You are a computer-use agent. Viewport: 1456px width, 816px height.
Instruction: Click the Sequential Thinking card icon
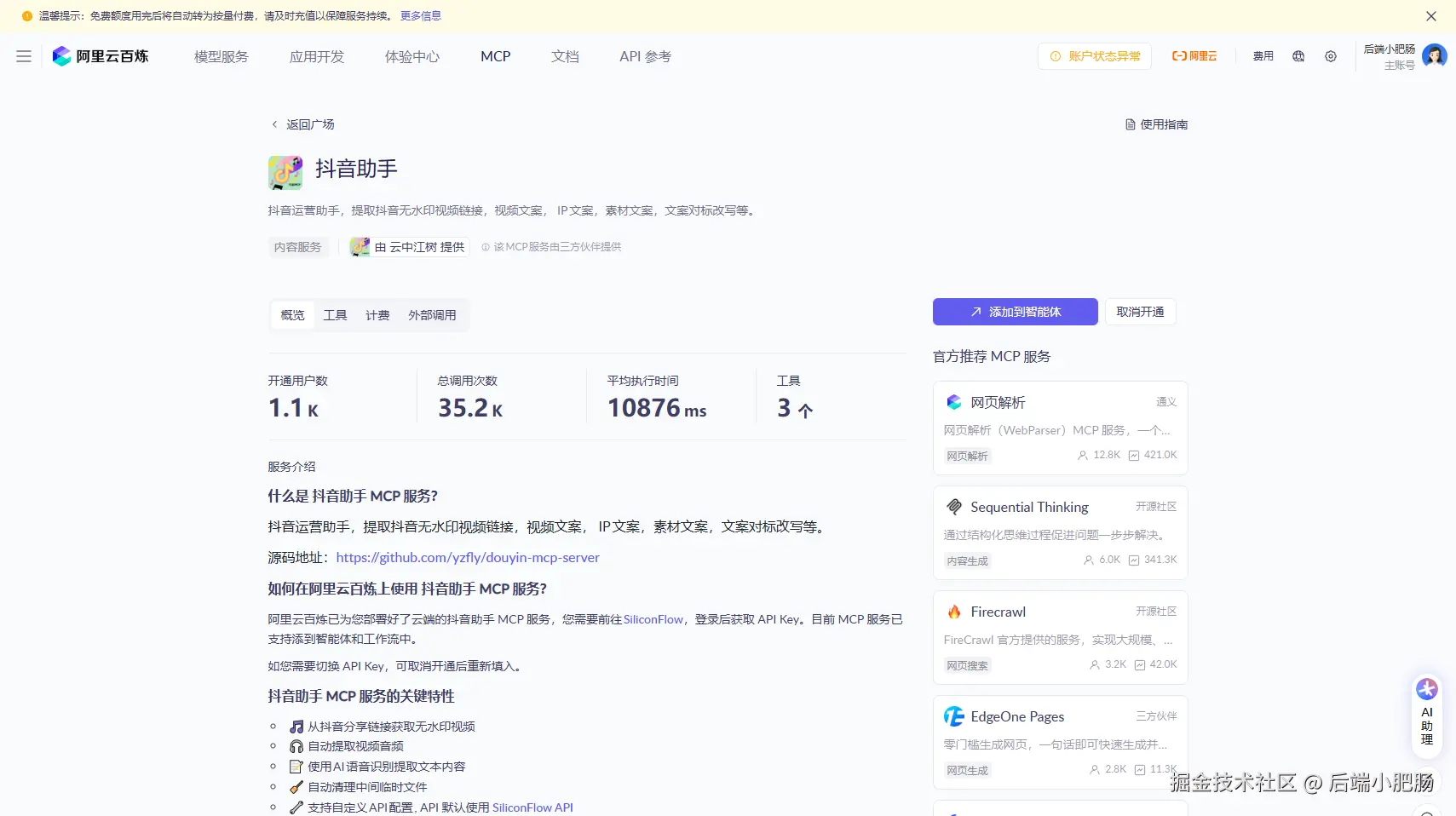pyautogui.click(x=954, y=507)
